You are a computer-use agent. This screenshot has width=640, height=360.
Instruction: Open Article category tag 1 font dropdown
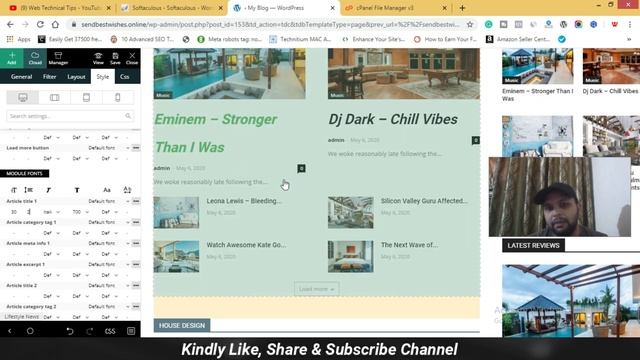coord(109,222)
